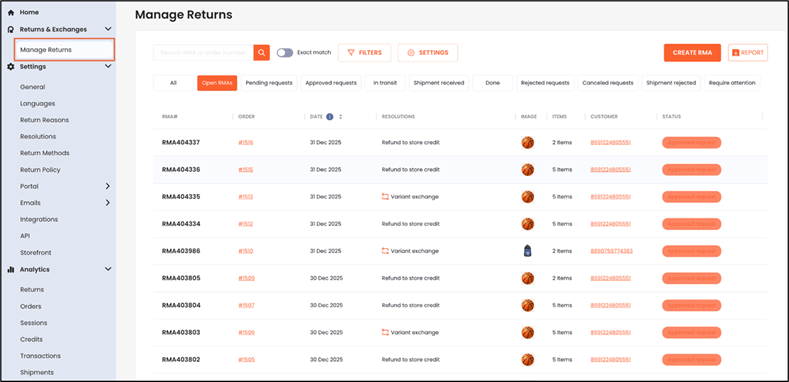Show In transit returns tab
789x382 pixels.
tap(385, 83)
